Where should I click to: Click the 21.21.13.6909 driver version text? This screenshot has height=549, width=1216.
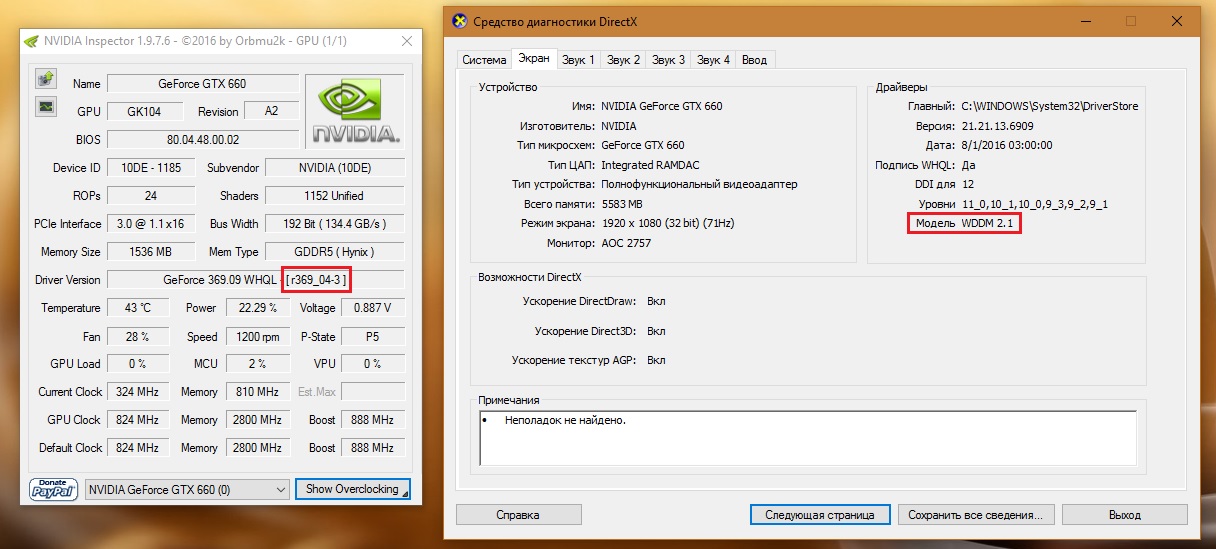(1000, 126)
